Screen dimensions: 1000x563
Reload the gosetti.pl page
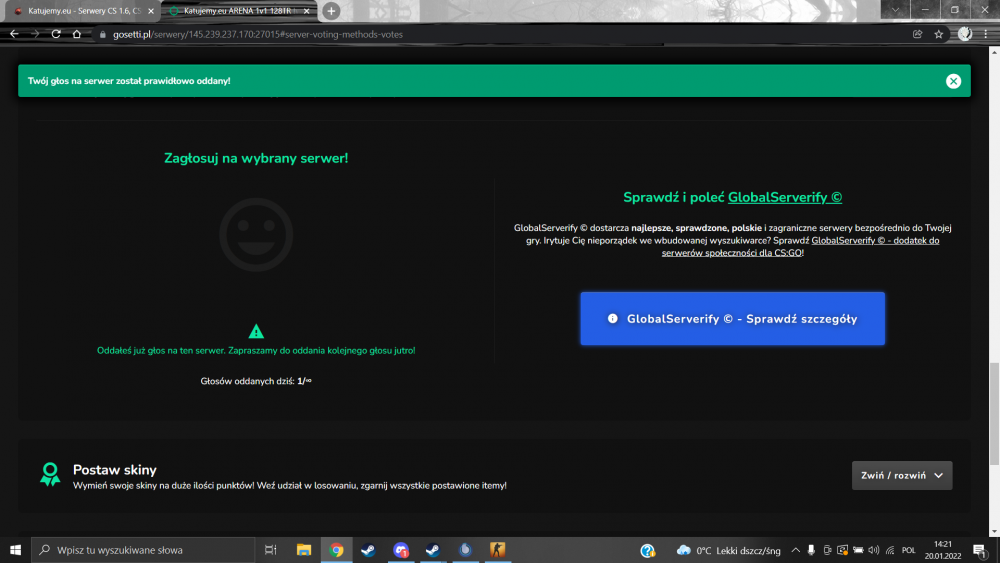tap(56, 34)
